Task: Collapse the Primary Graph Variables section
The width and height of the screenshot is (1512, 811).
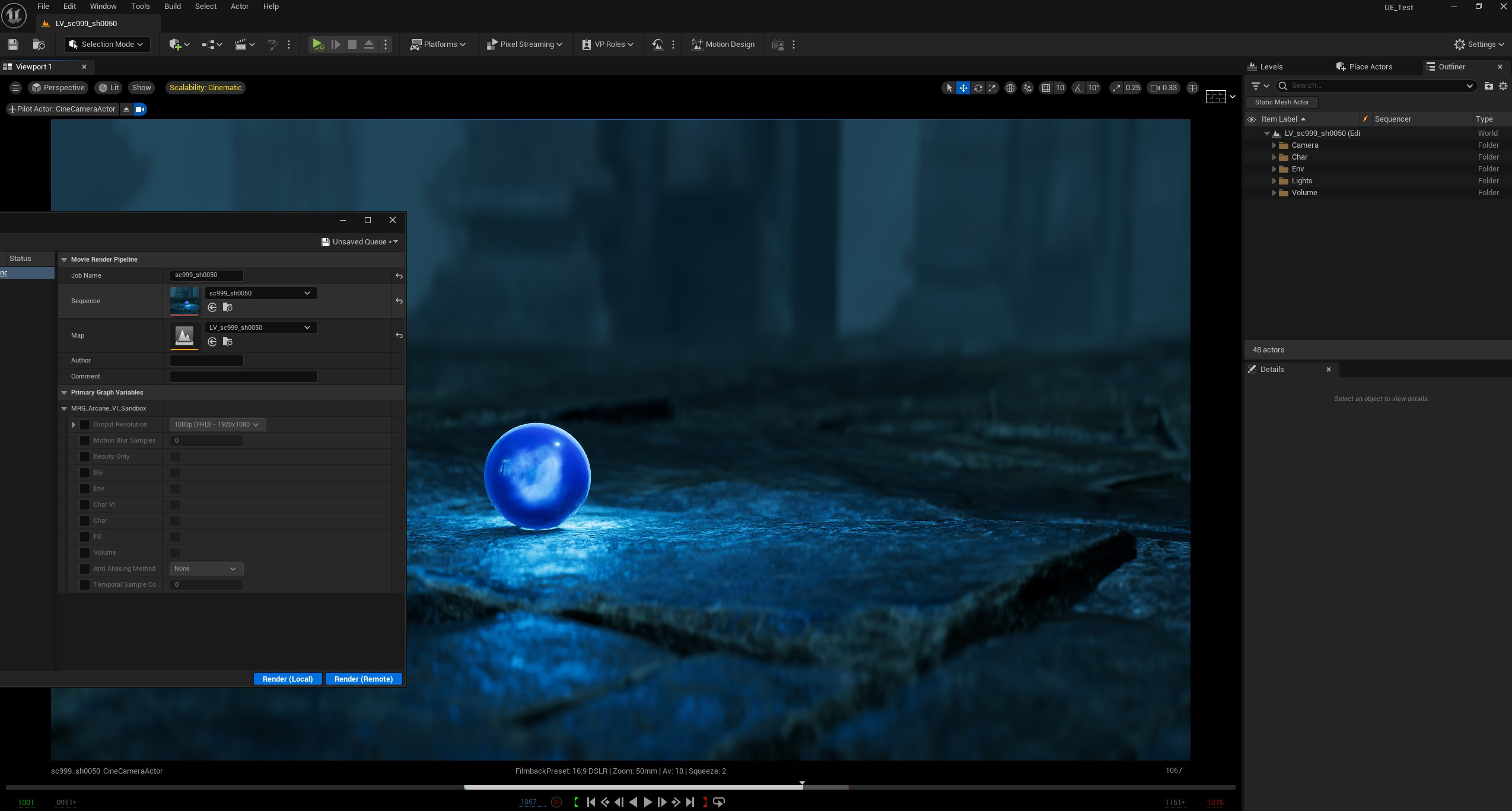Action: [x=64, y=393]
